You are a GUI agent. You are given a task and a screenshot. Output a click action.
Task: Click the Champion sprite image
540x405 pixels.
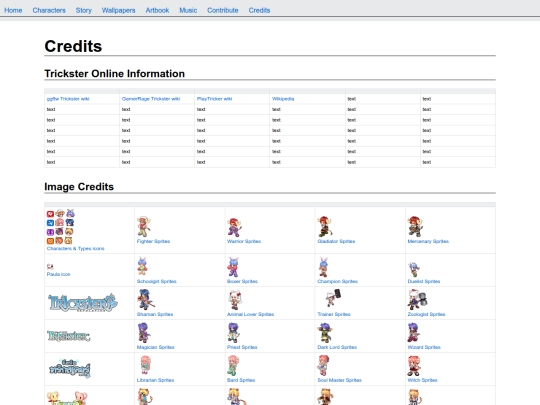pos(323,267)
